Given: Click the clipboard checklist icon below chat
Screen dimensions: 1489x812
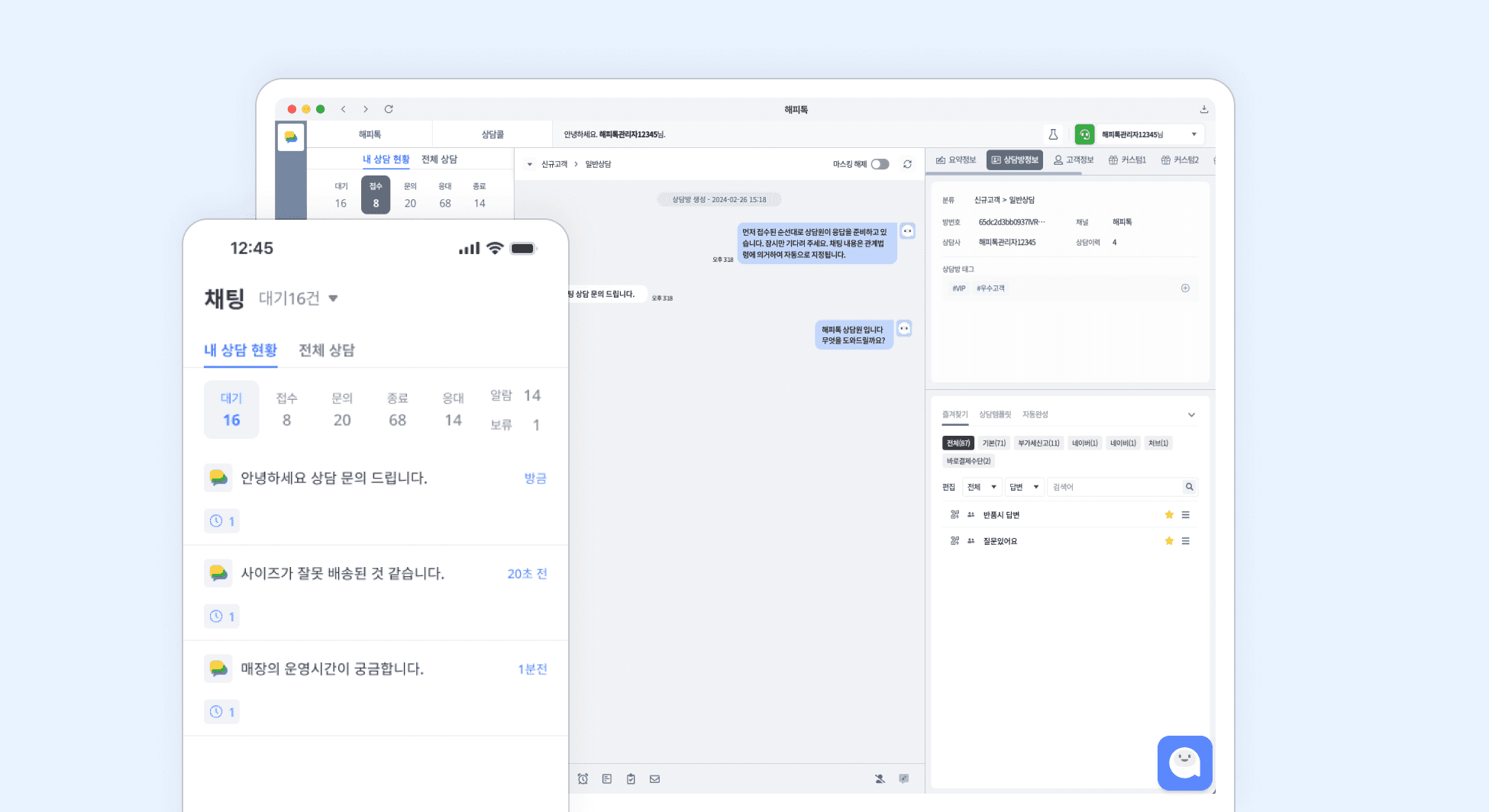Looking at the screenshot, I should [631, 778].
